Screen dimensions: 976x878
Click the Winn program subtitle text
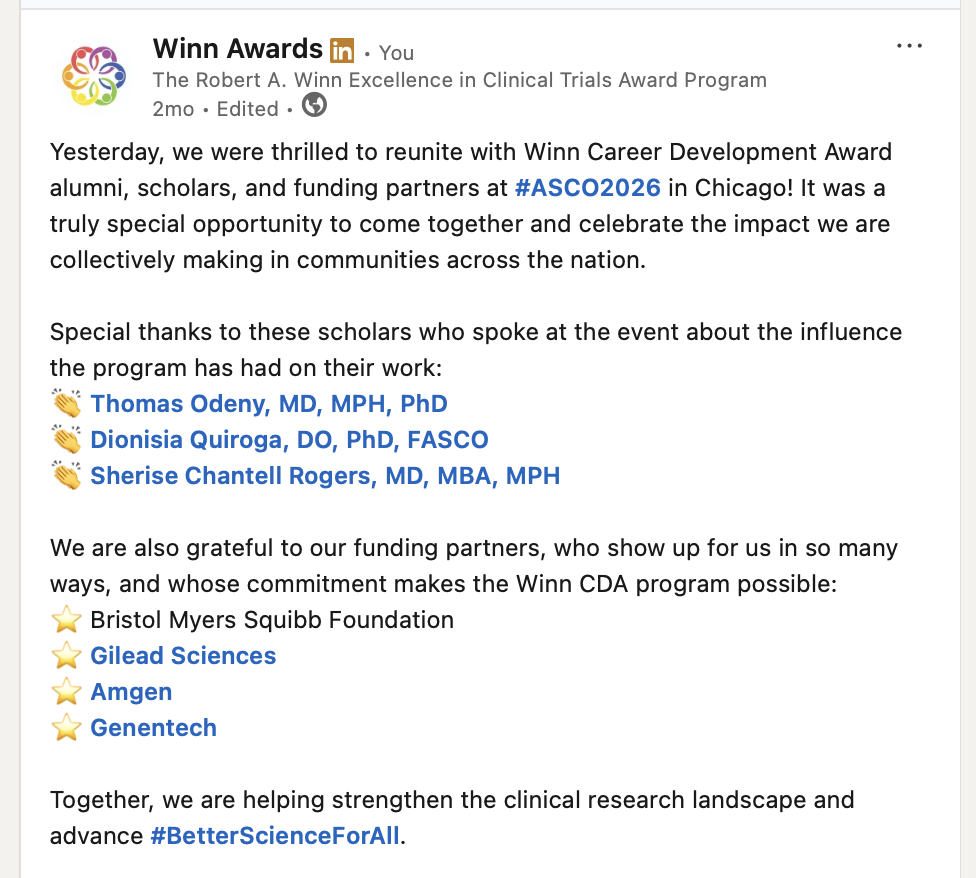coord(459,80)
